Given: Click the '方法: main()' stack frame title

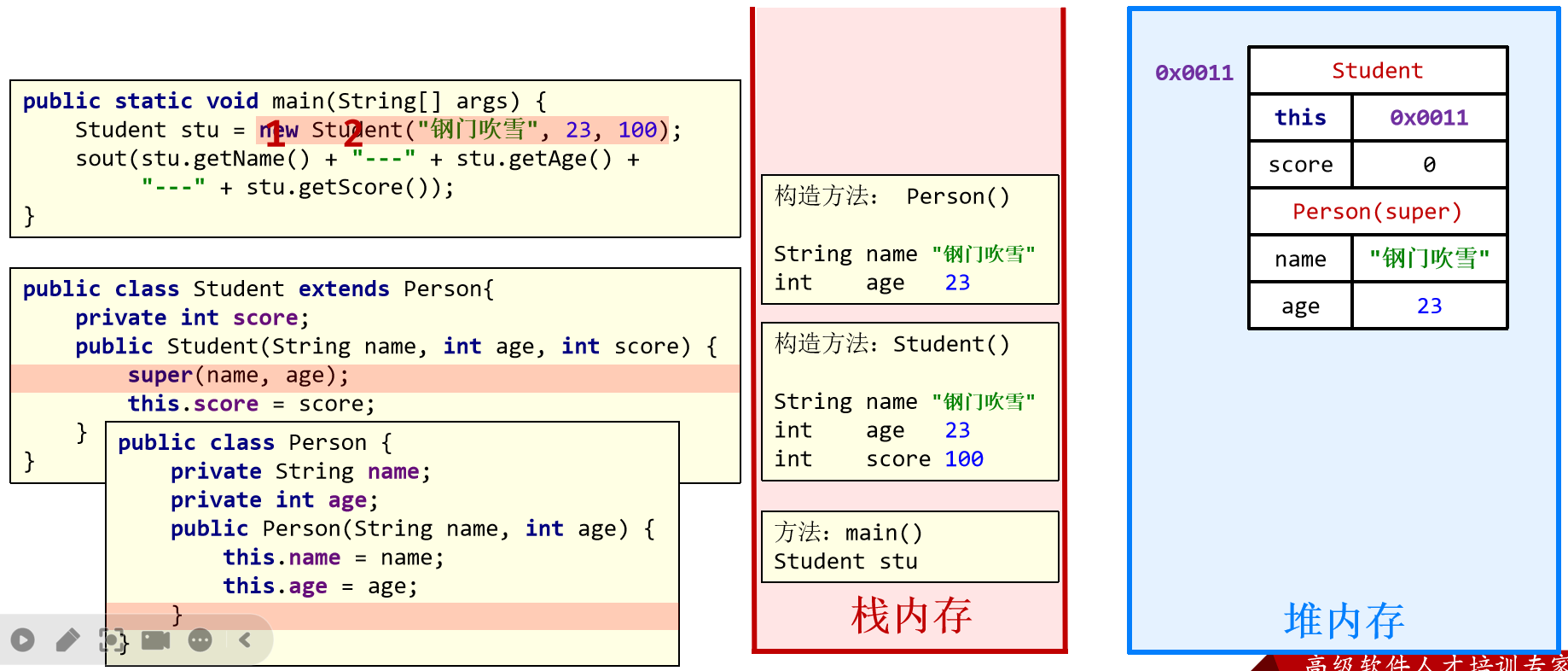Looking at the screenshot, I should 848,533.
